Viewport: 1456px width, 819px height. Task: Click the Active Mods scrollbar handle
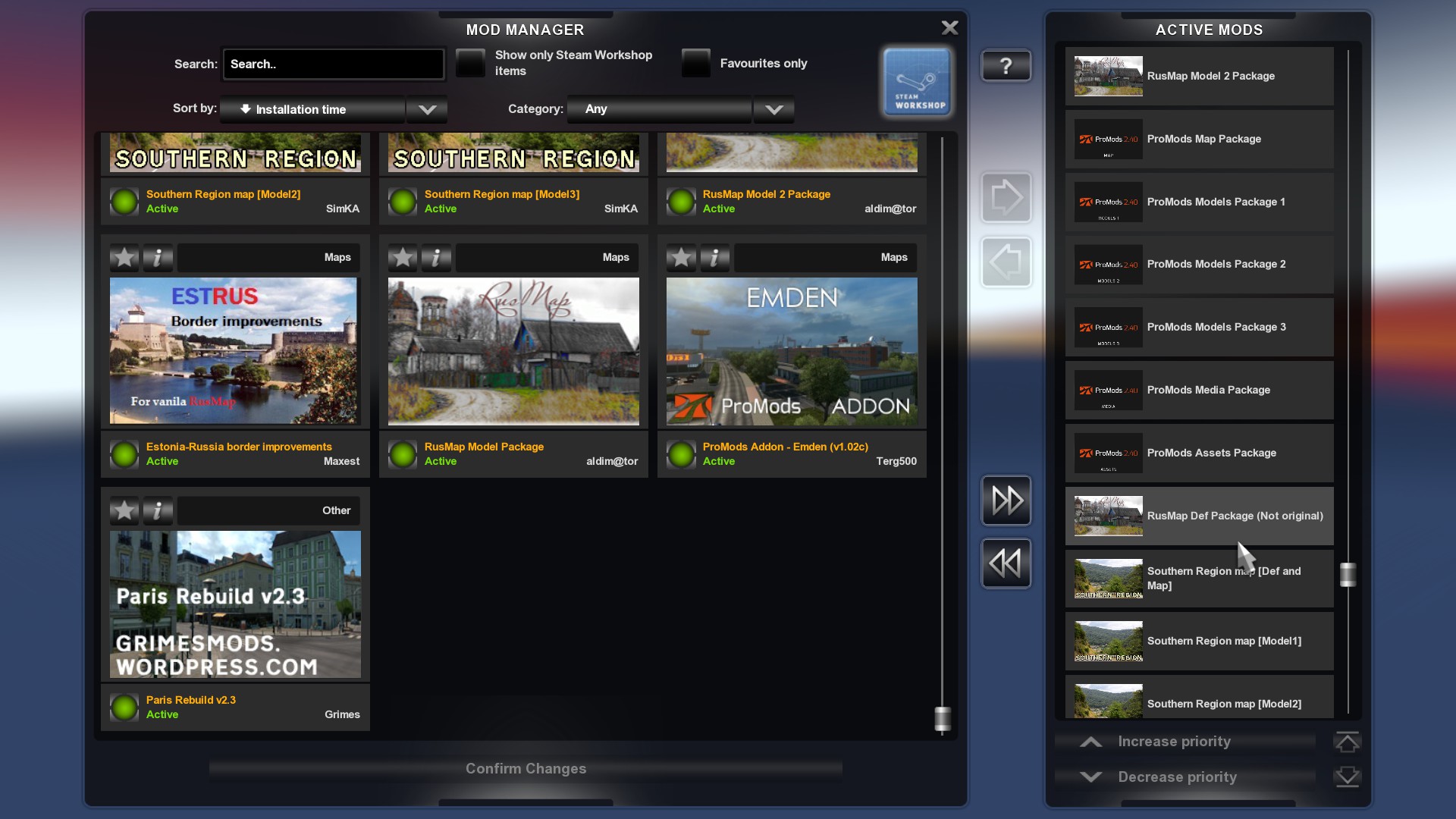1348,575
